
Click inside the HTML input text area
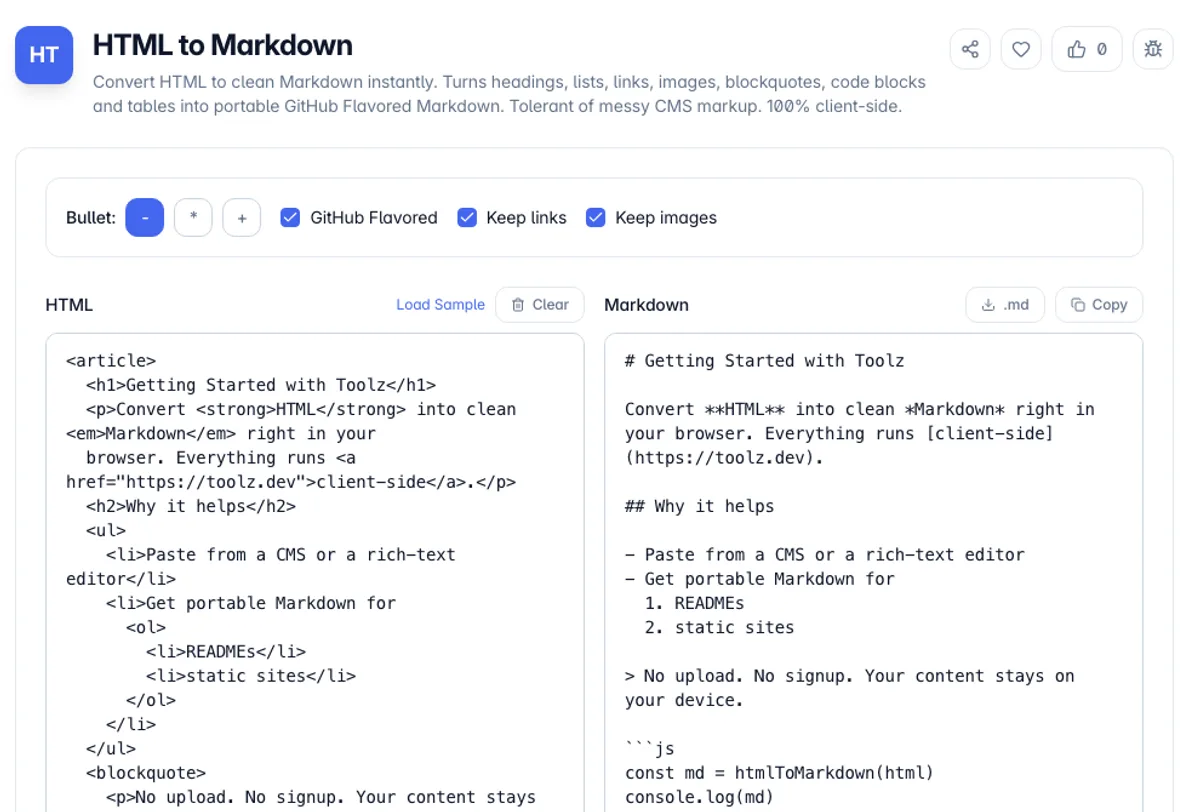[315, 572]
